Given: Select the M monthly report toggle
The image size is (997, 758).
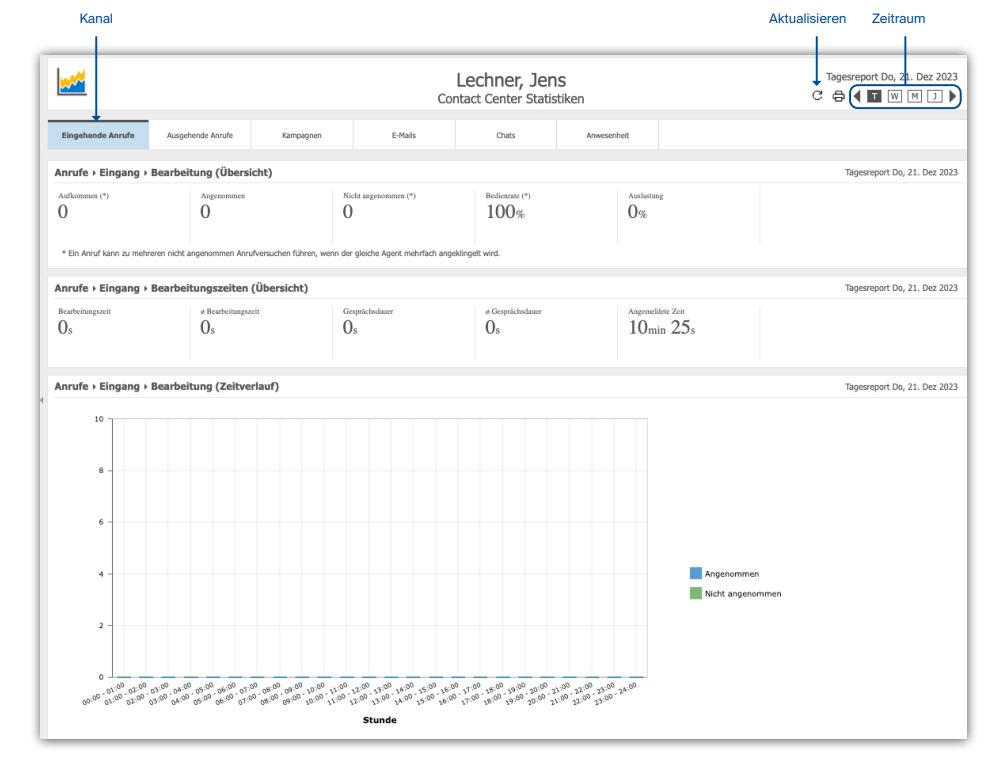Looking at the screenshot, I should tap(914, 96).
